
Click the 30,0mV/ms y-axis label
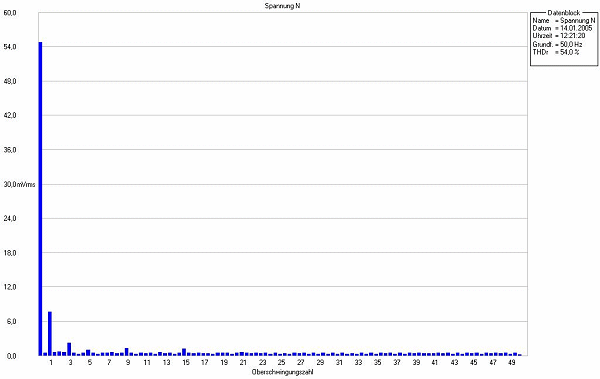tap(19, 185)
